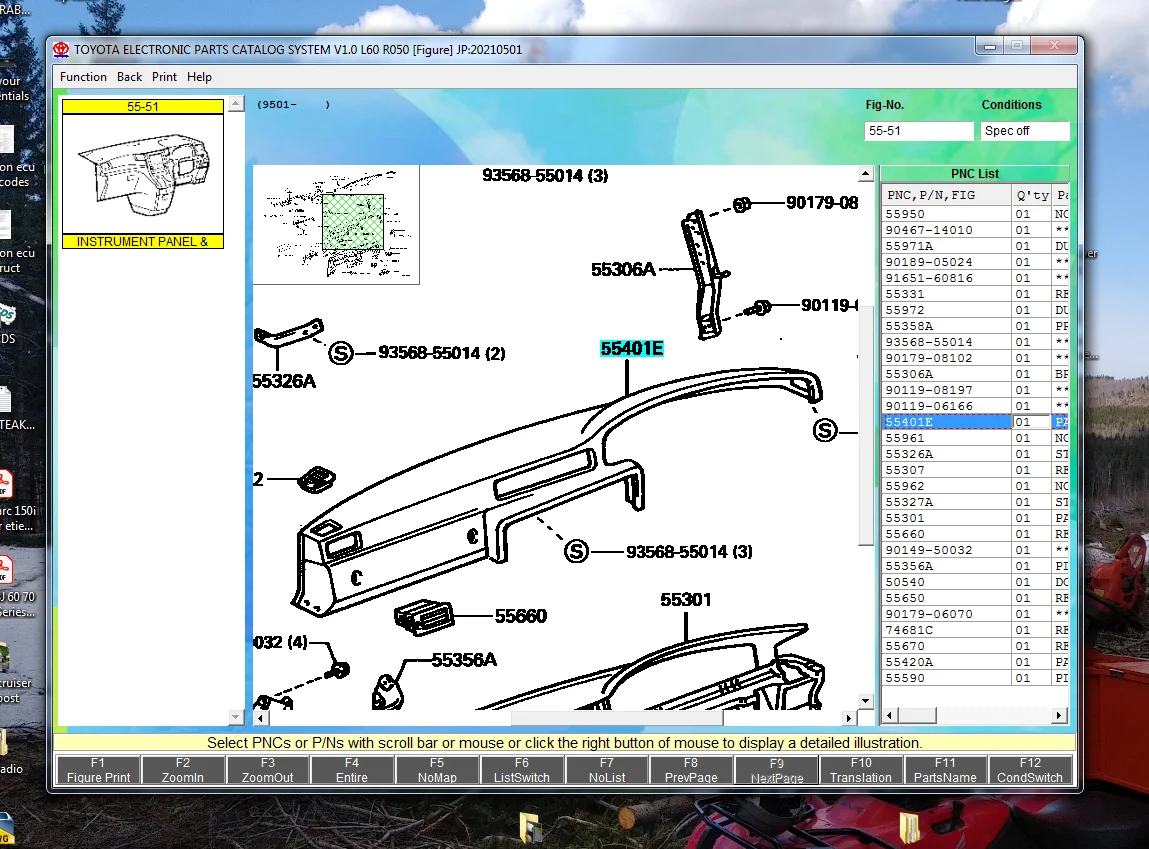The image size is (1149, 849).
Task: Click the PNC, P/N, FIG column header
Action: click(946, 195)
